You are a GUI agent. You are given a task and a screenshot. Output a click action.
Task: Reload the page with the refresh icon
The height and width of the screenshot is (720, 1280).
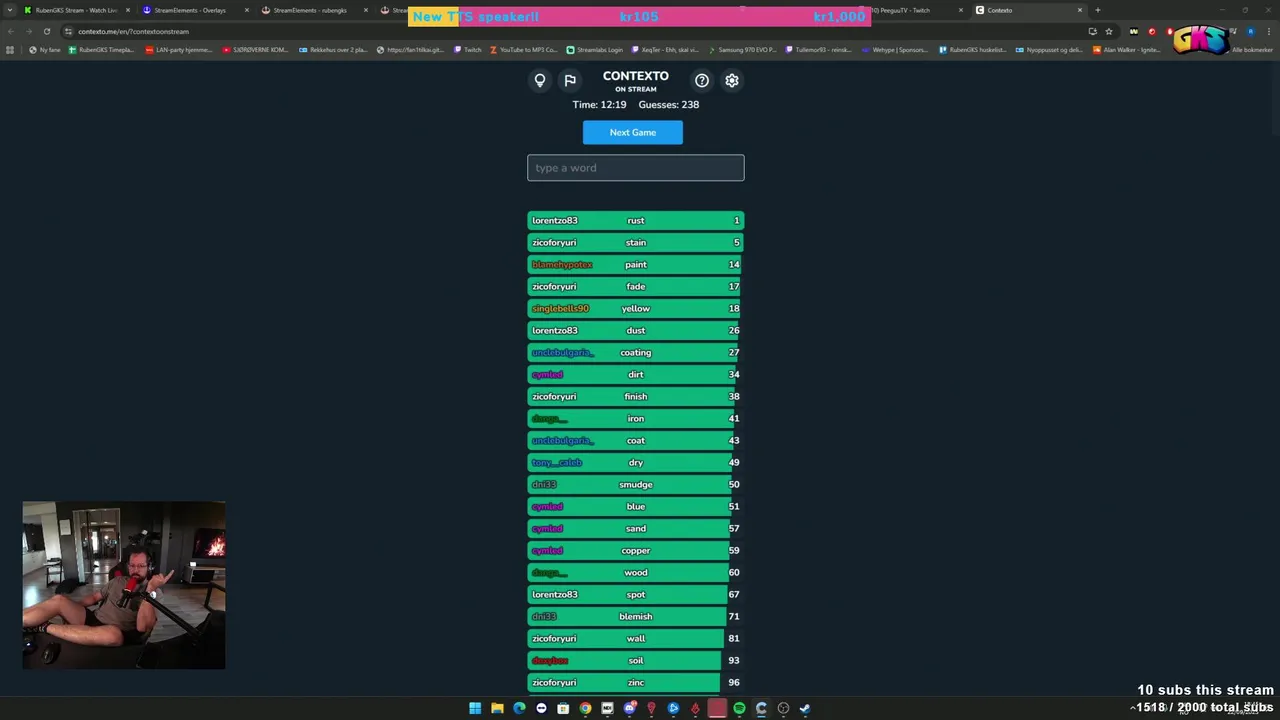[46, 31]
